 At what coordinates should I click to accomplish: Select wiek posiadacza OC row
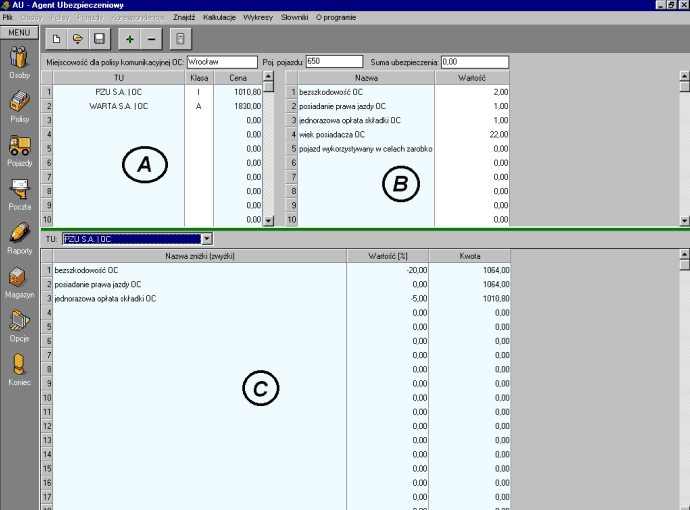pyautogui.click(x=366, y=134)
